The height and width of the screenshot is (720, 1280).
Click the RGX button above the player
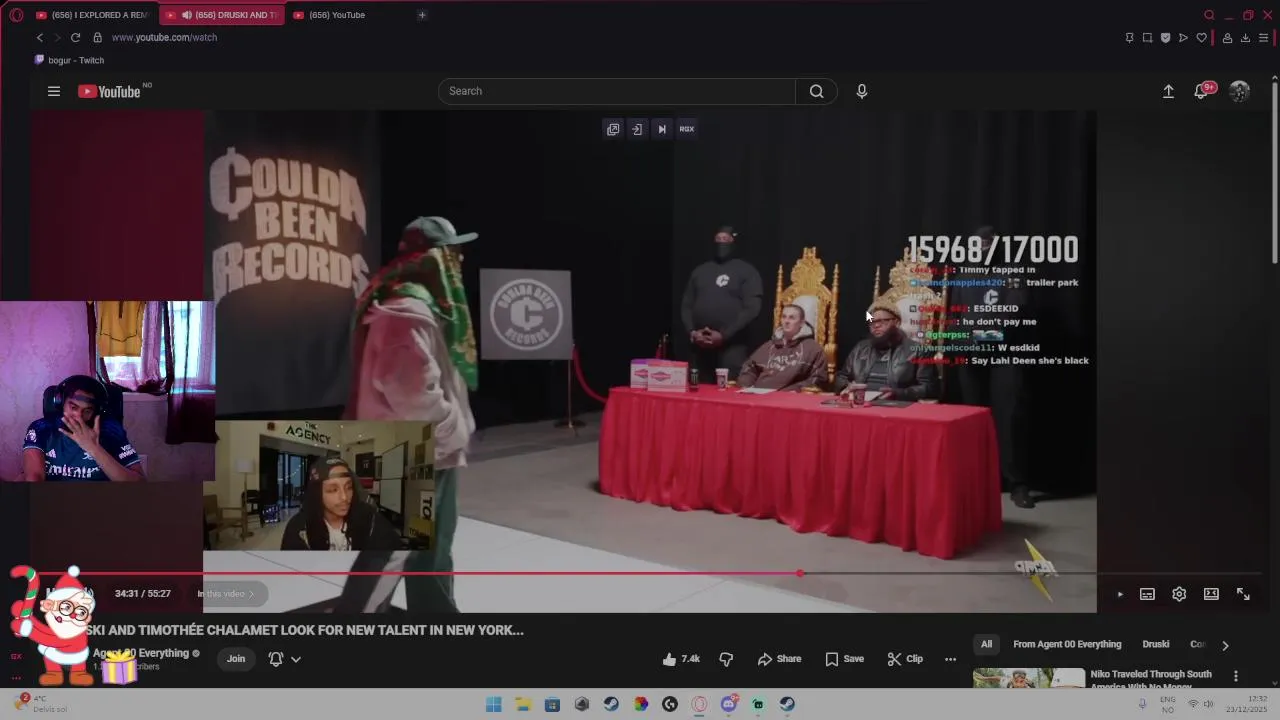tap(687, 129)
